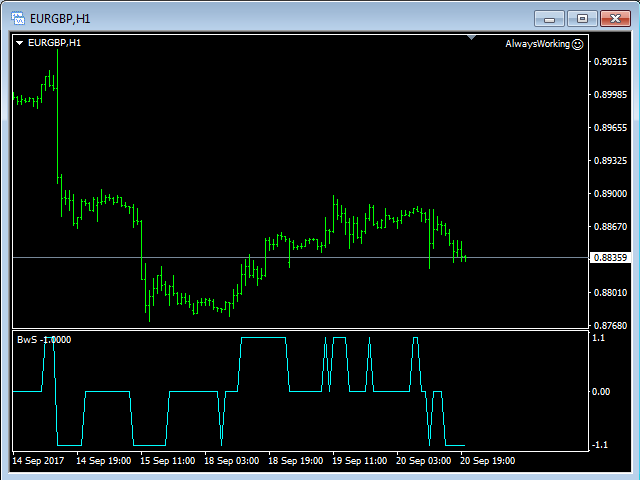
Task: Click the 0.87680 price scale label
Action: click(610, 325)
